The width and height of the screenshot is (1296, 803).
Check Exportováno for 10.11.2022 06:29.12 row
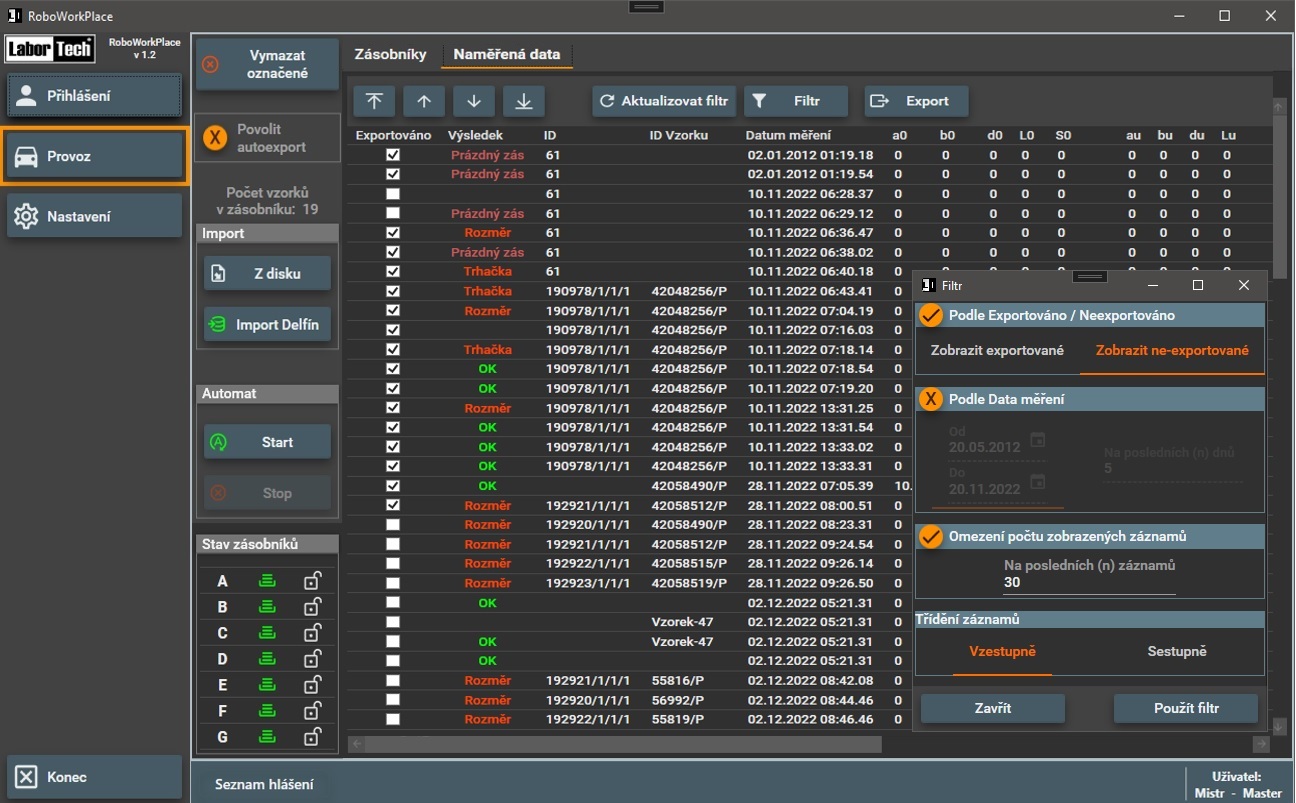(x=393, y=213)
